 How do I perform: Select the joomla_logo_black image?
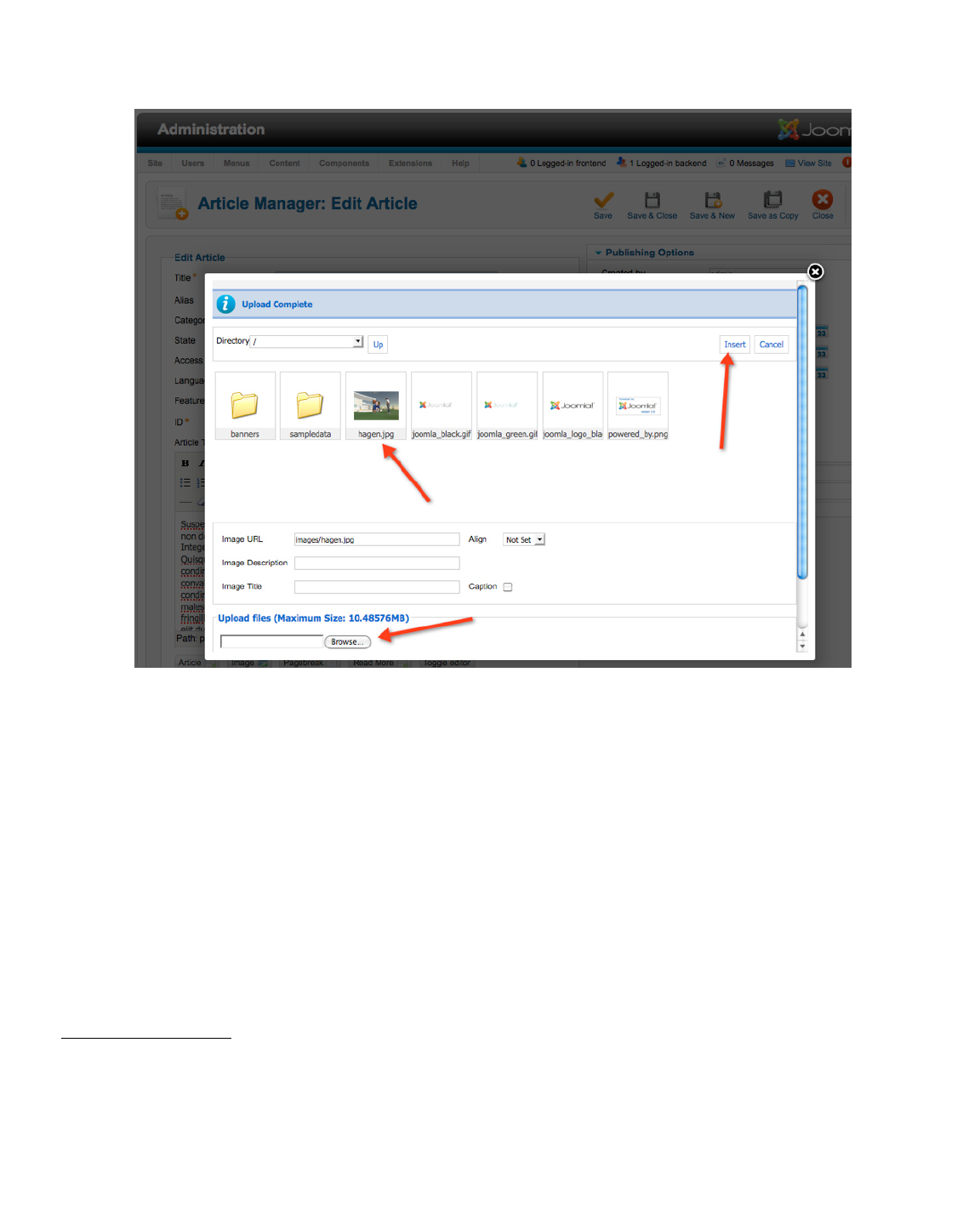pos(573,406)
